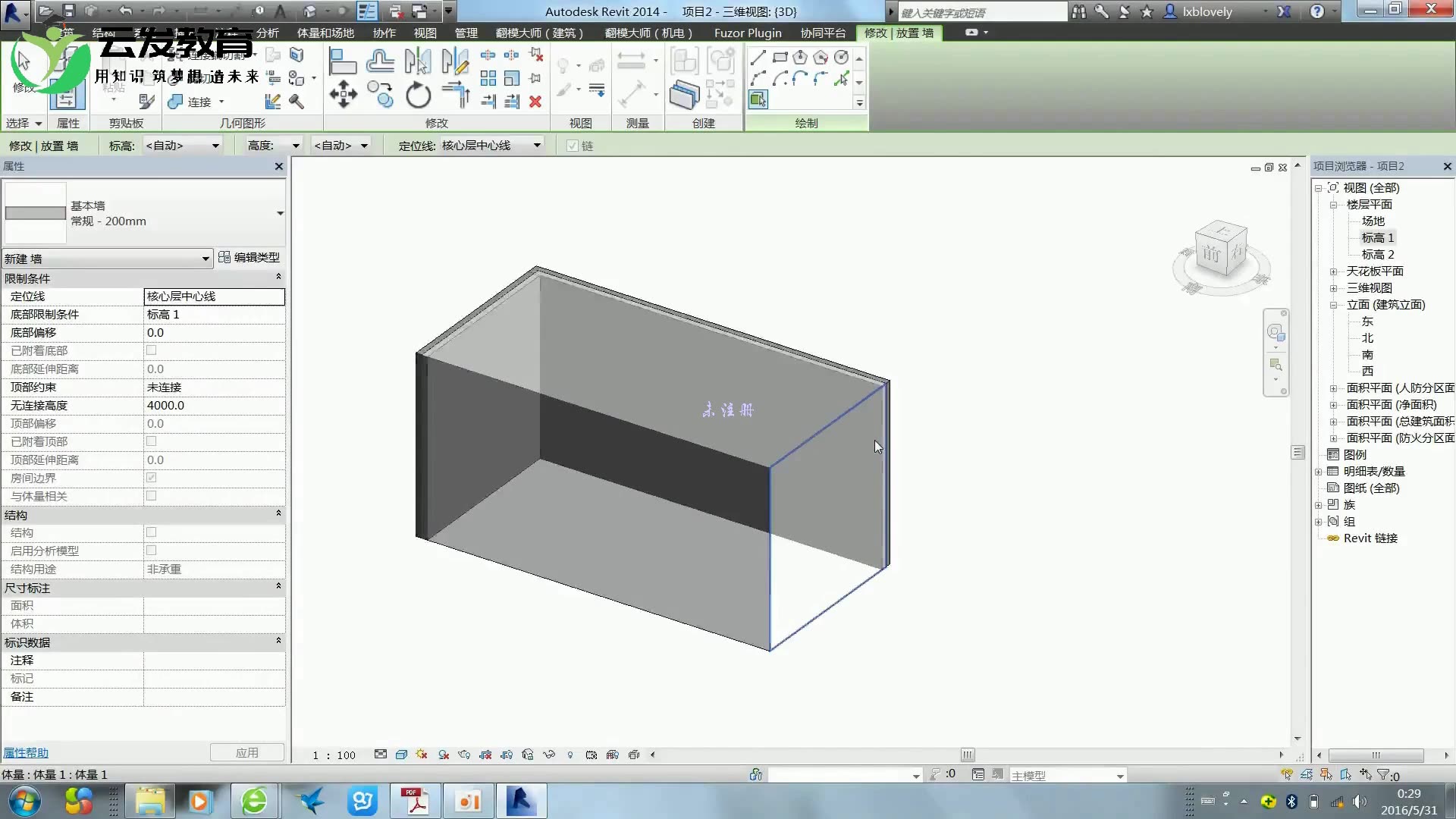This screenshot has height=819, width=1456.
Task: Open the 定位线 location line dropdown
Action: click(x=536, y=146)
